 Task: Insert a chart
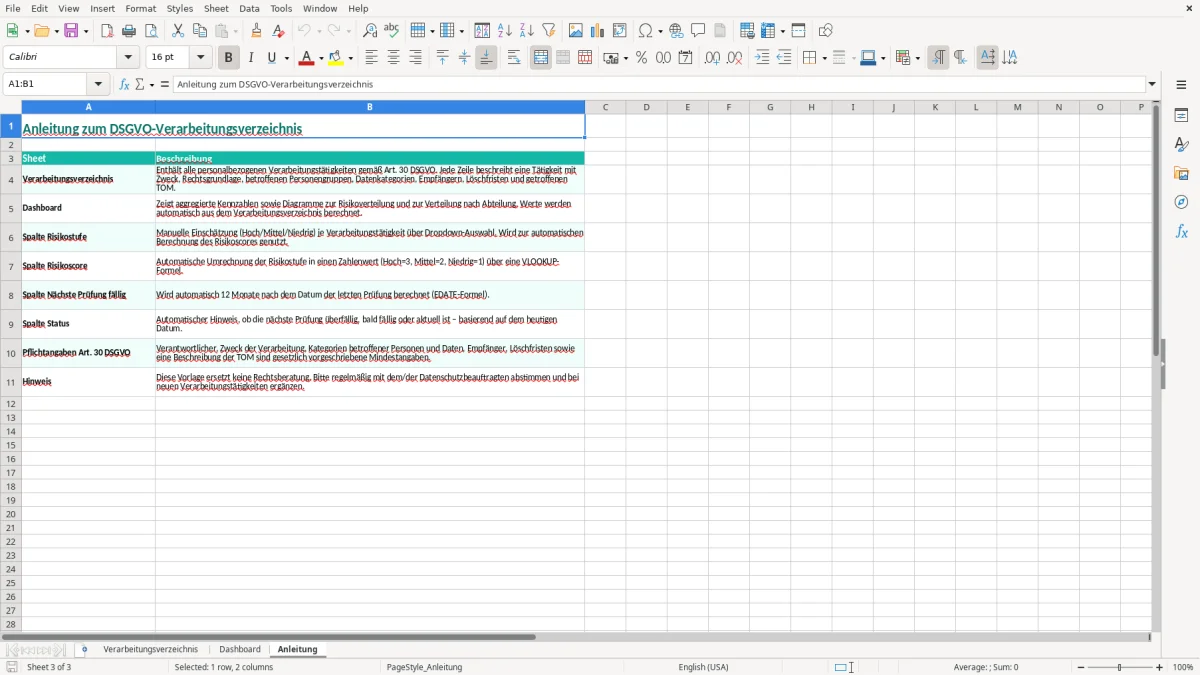[x=598, y=31]
